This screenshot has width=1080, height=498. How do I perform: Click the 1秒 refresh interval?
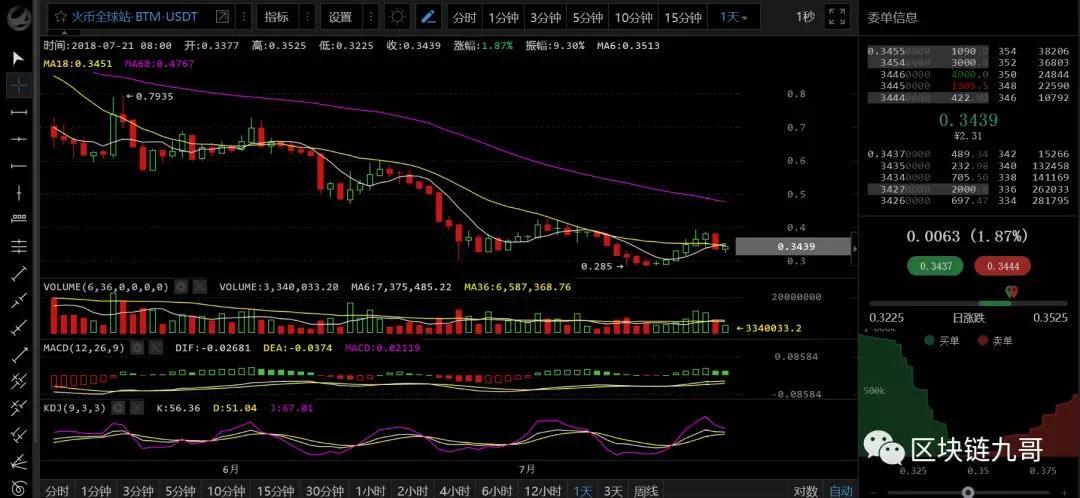(805, 17)
